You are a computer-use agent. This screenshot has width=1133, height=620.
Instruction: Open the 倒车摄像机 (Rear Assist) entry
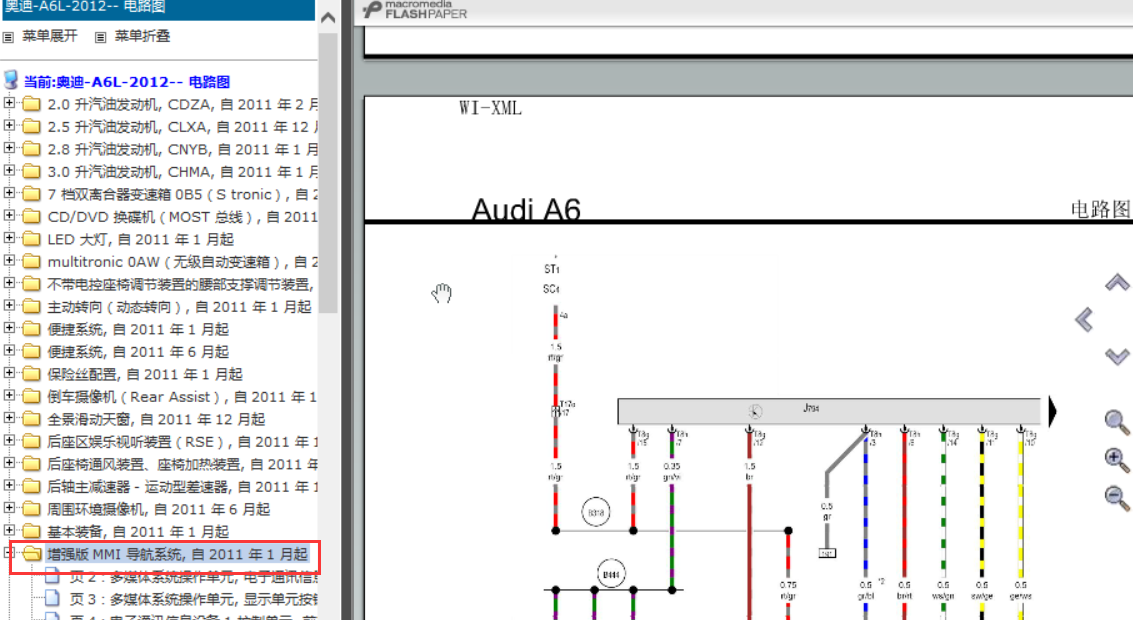182,397
